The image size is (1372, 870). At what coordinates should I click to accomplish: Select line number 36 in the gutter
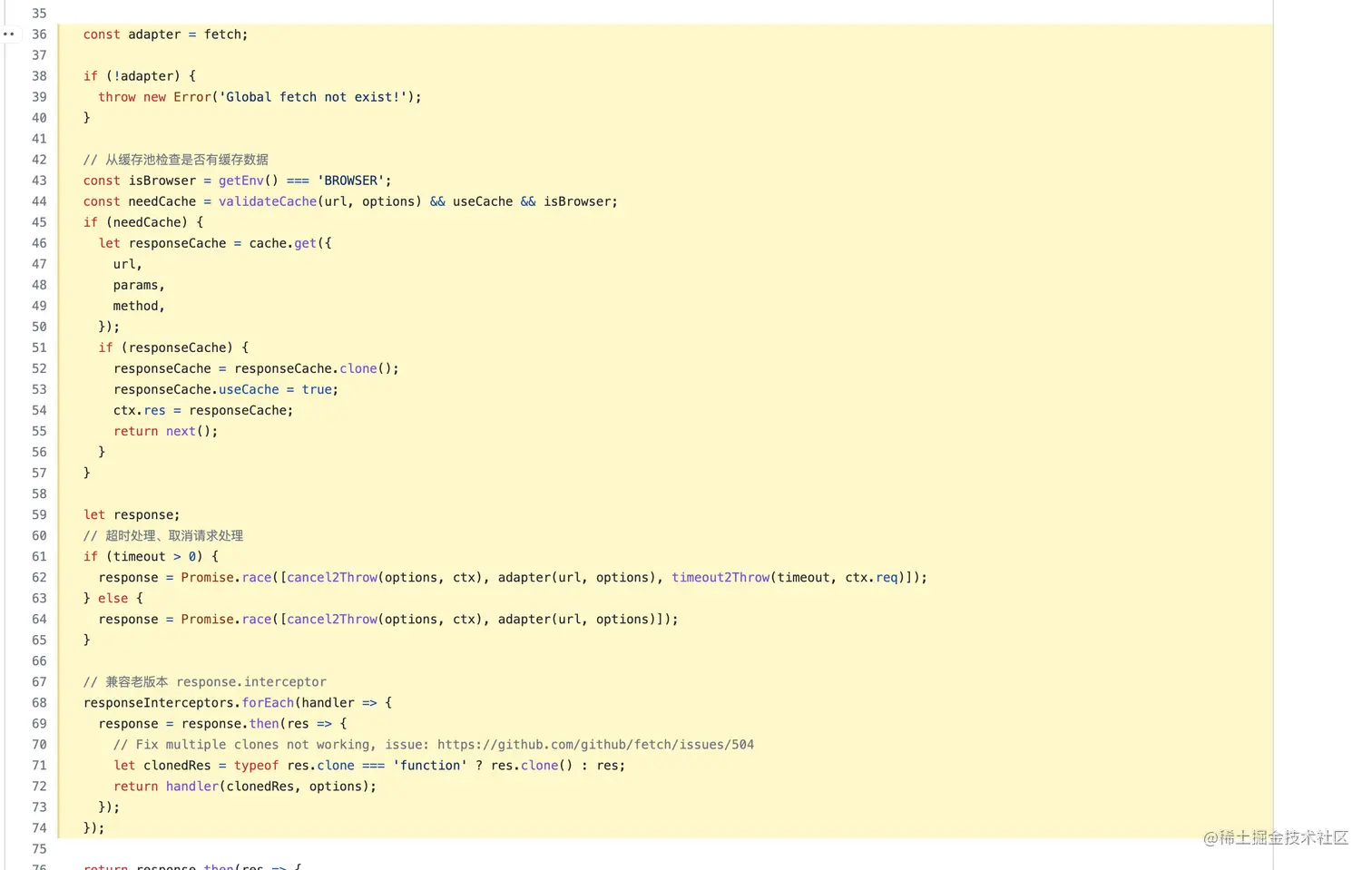point(39,34)
